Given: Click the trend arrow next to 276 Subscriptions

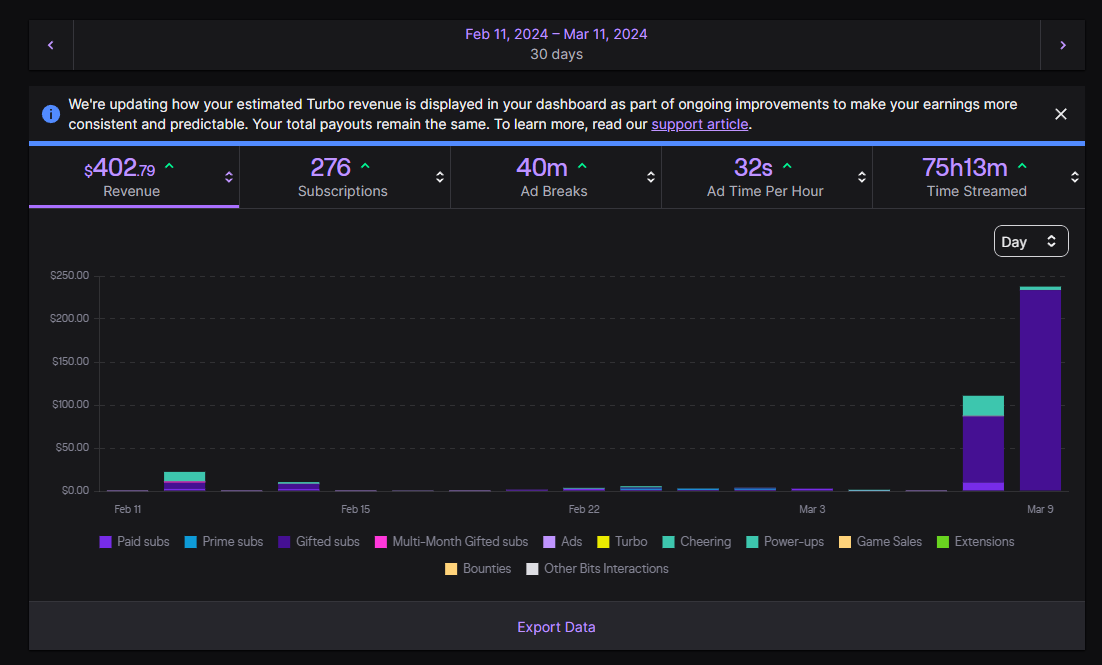Looking at the screenshot, I should tap(365, 166).
